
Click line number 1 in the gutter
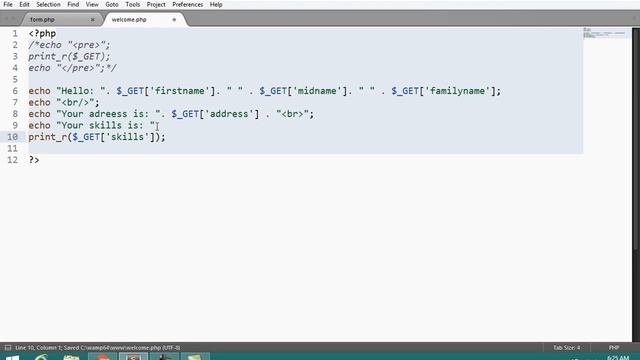(15, 33)
